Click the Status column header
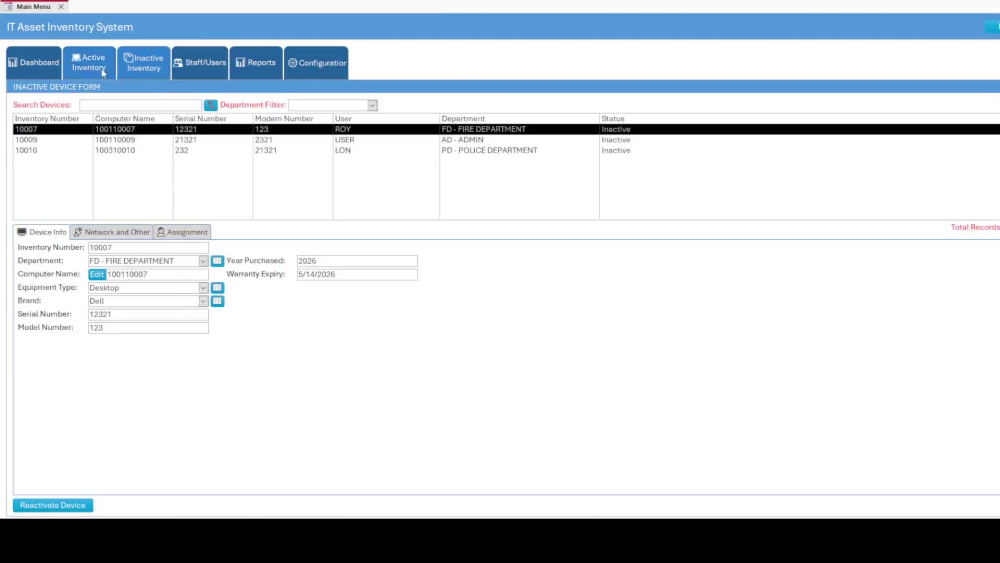This screenshot has height=563, width=1000. coord(613,119)
